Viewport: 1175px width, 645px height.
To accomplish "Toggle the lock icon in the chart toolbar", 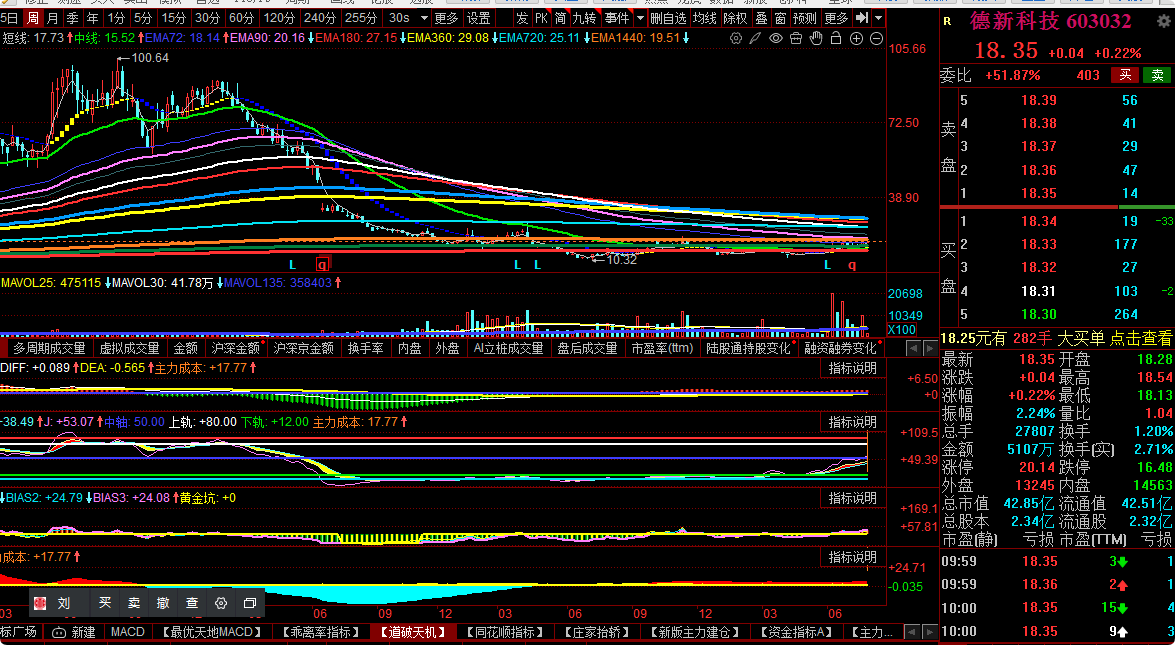I will (836, 37).
